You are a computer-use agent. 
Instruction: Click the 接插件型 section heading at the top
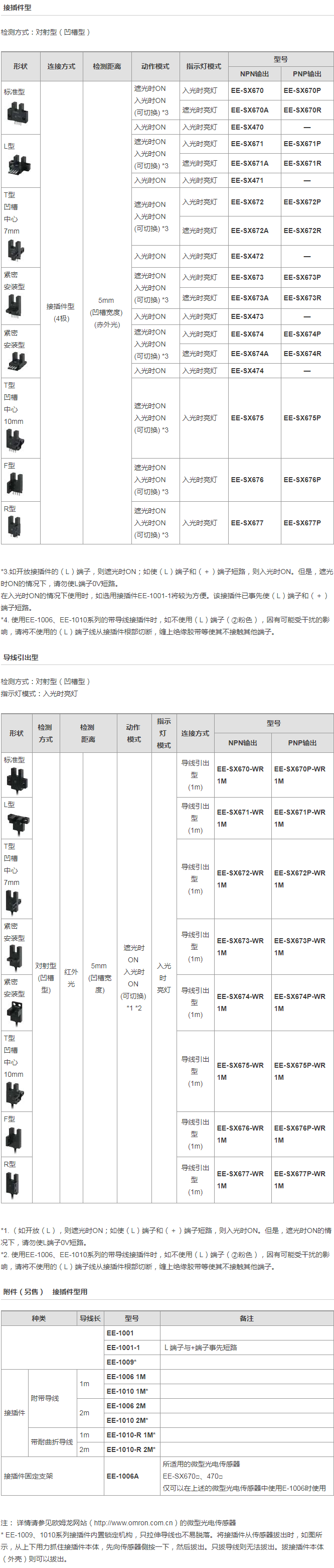click(17, 8)
